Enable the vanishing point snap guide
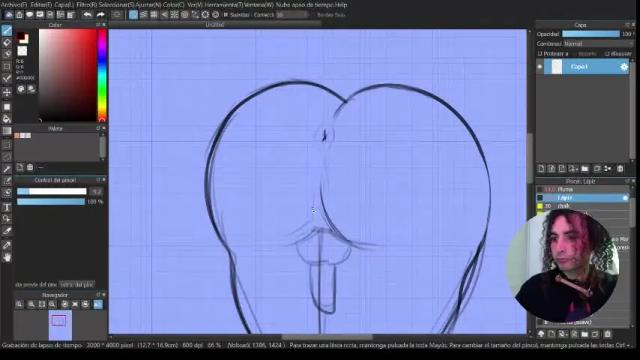This screenshot has width=640, height=360. pos(164,15)
